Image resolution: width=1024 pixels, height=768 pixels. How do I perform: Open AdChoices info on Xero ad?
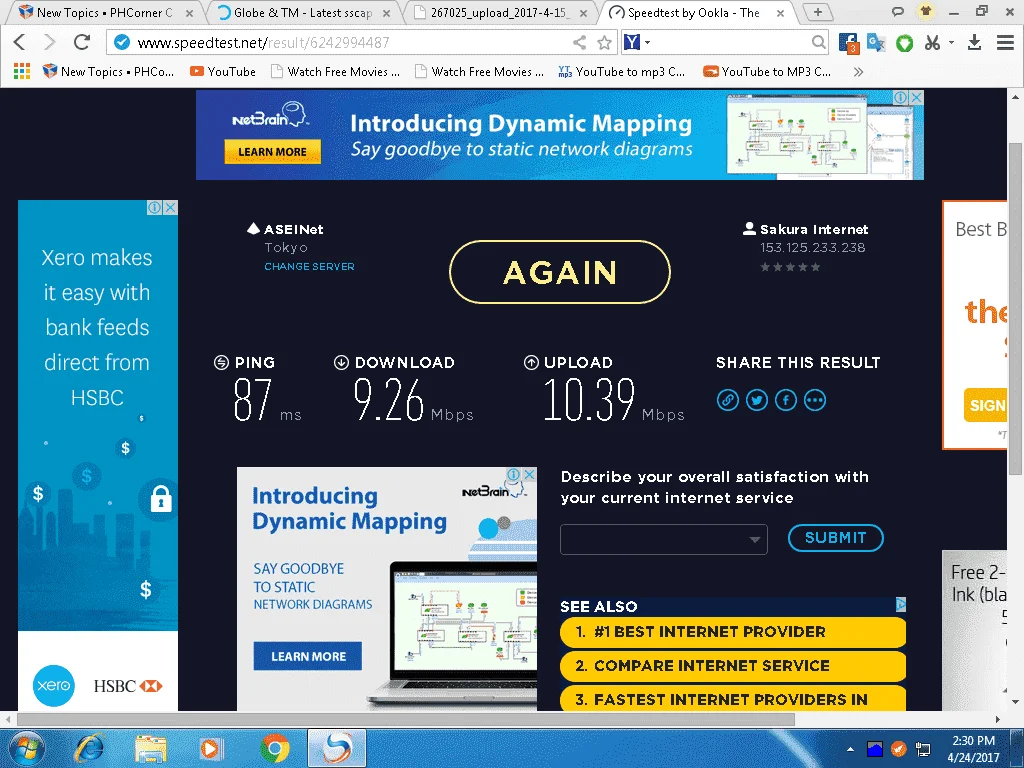tap(154, 208)
